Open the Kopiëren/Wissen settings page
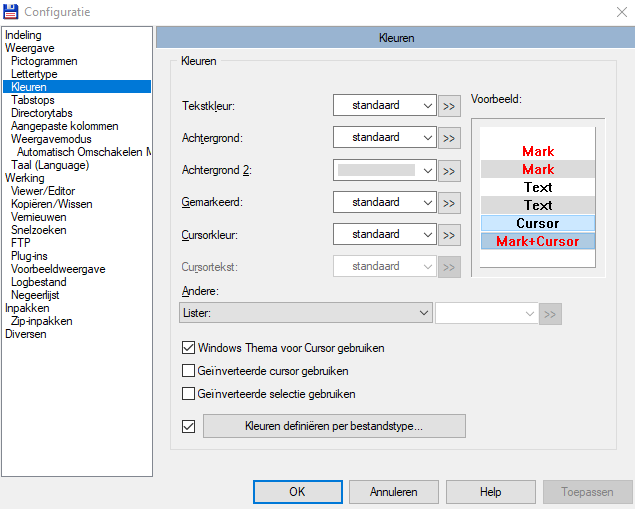This screenshot has width=635, height=509. coord(51,204)
